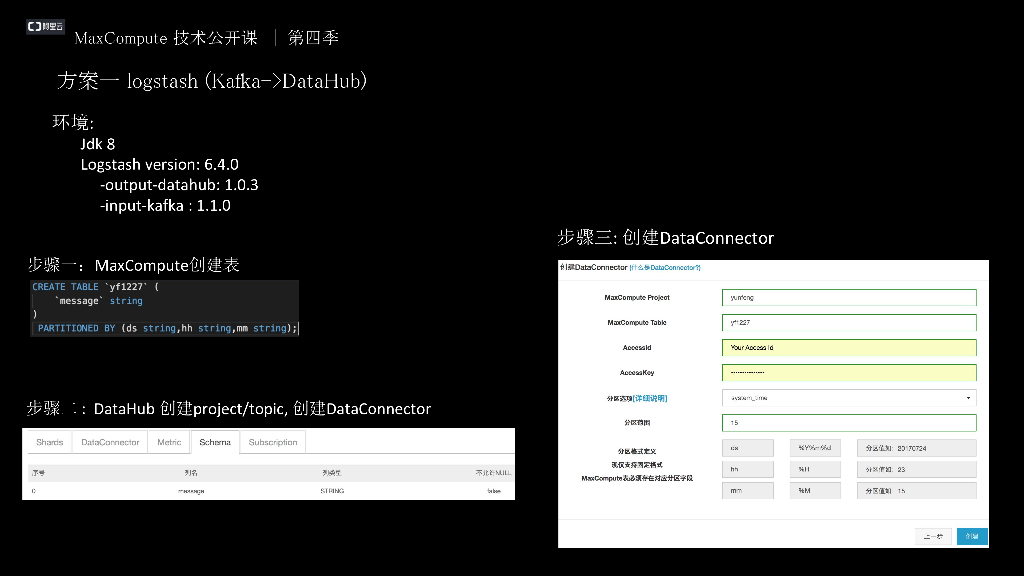The image size is (1024, 576).
Task: Click the false cell in the schema row
Action: 494,490
